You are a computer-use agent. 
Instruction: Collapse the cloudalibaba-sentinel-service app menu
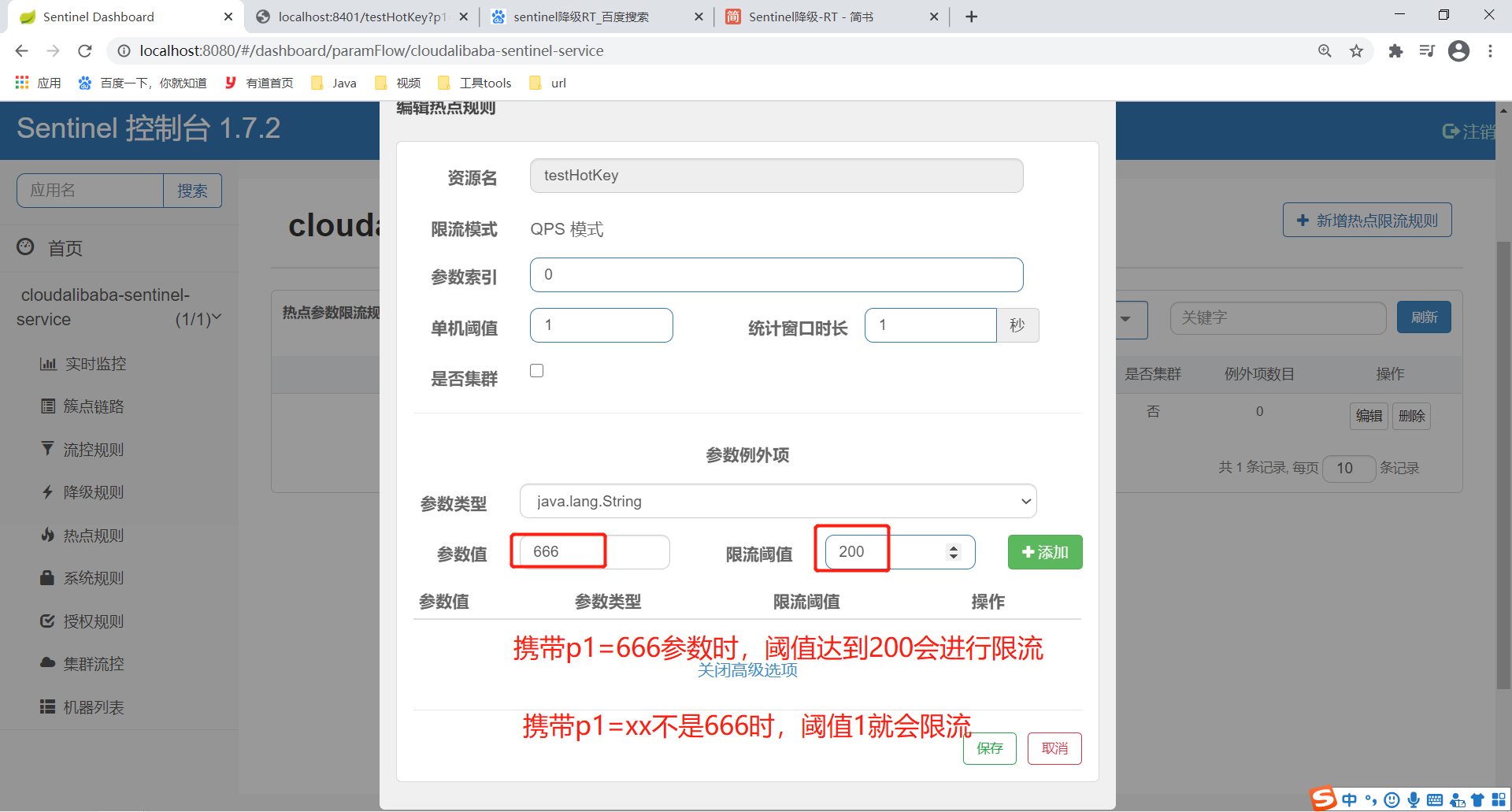pos(118,307)
